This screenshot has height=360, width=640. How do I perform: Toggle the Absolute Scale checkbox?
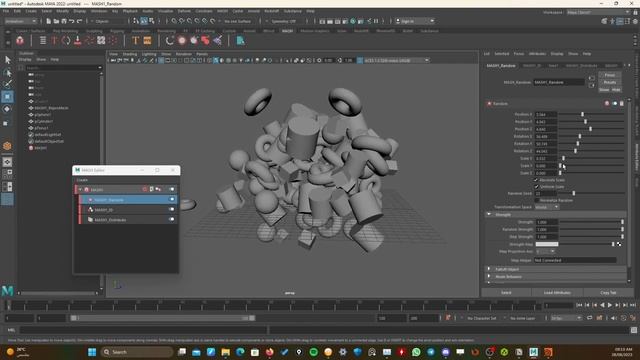pos(536,180)
